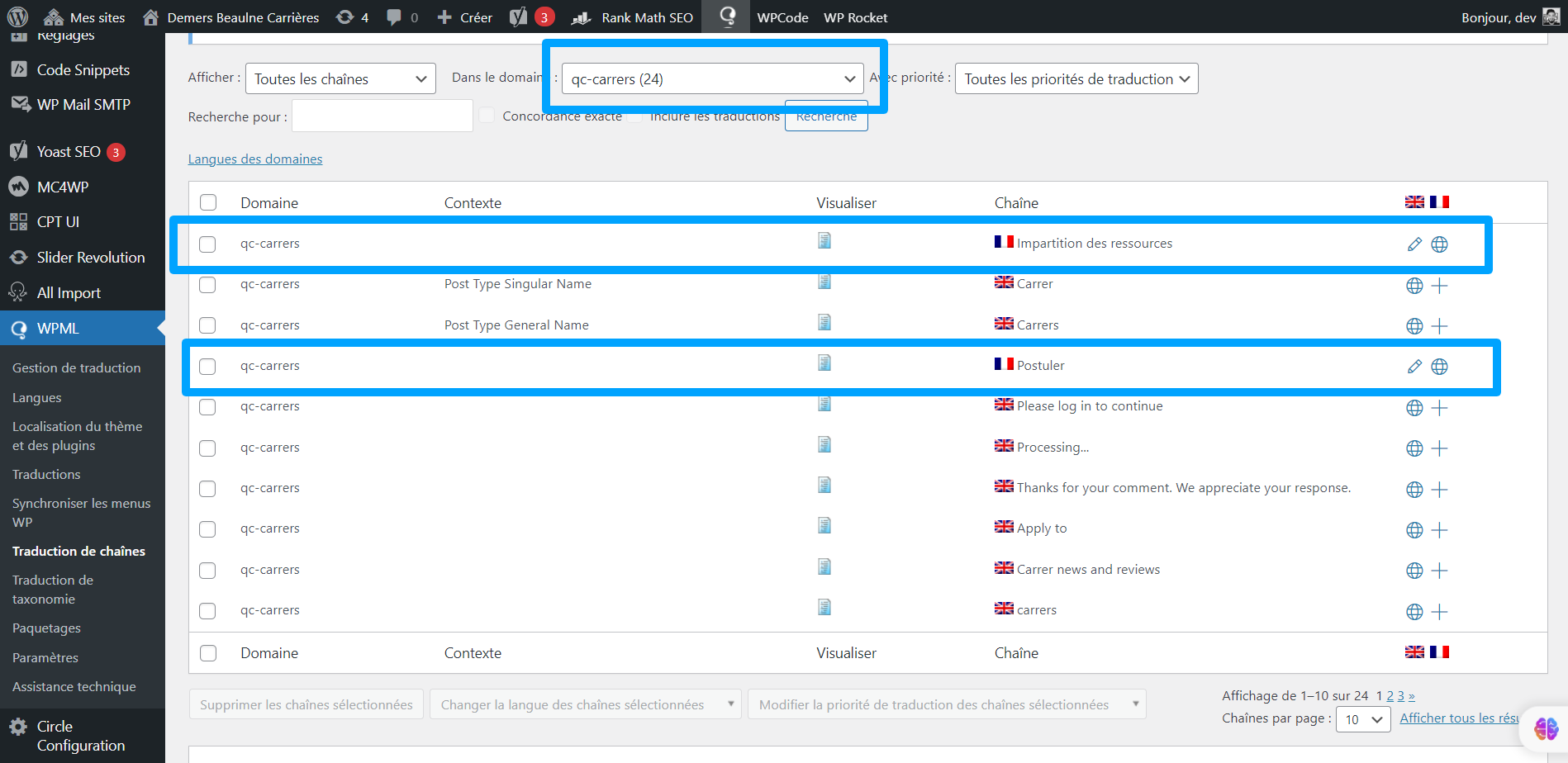Add translation plus for lowercase carrers row
Image resolution: width=1568 pixels, height=763 pixels.
coord(1439,612)
